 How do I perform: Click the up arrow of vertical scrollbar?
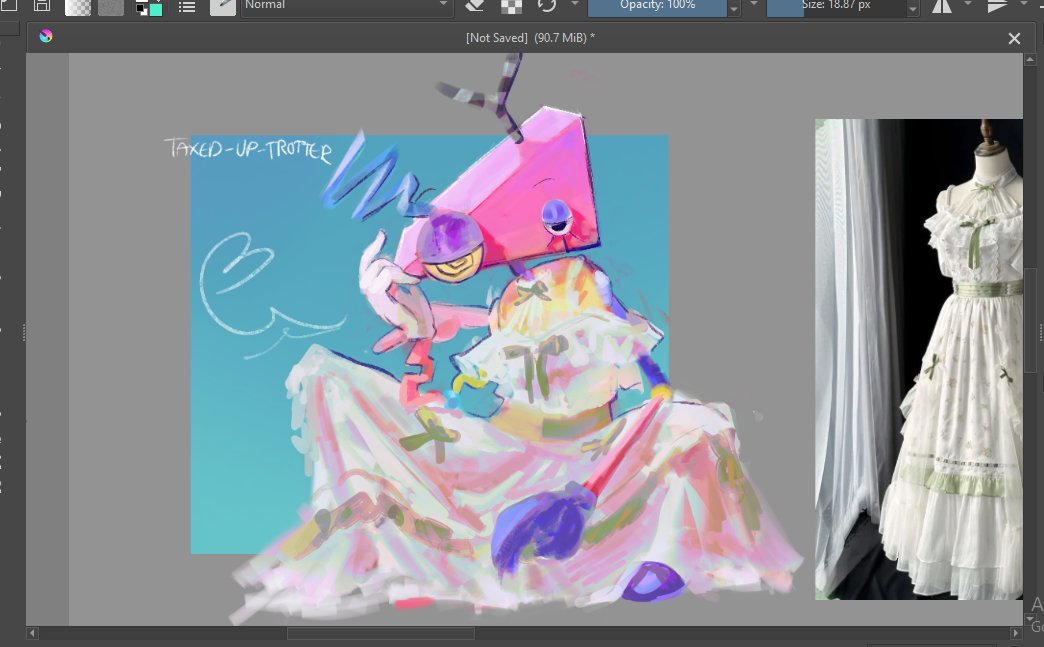(x=1031, y=60)
